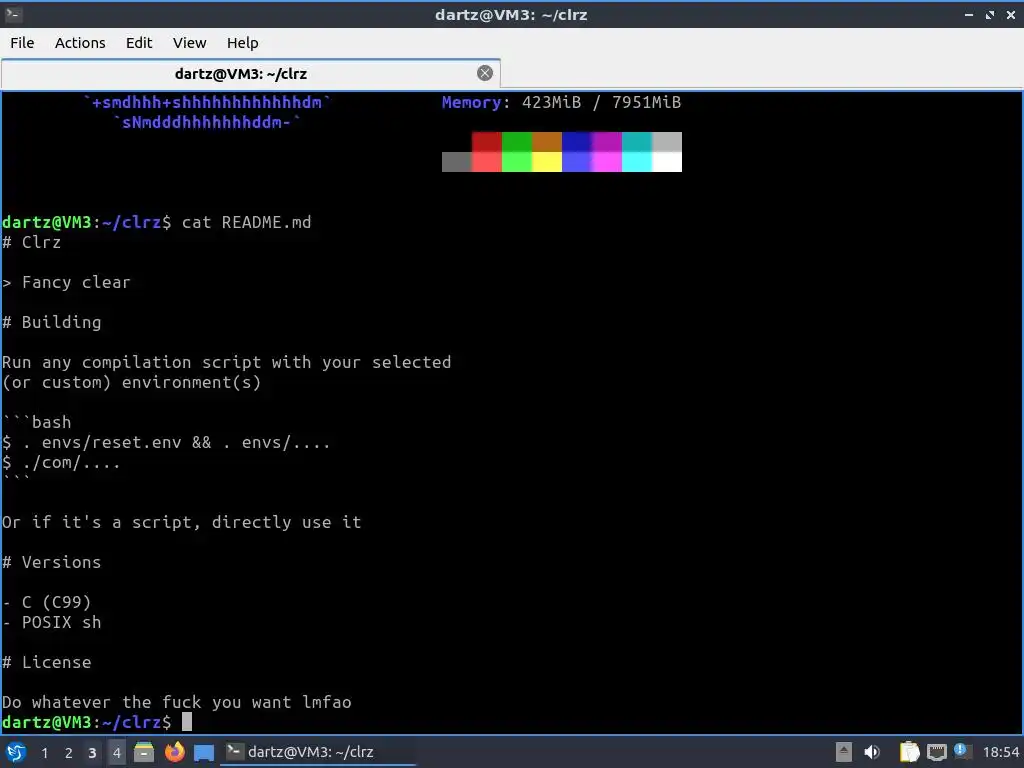Click the dark blue color block
Image resolution: width=1024 pixels, height=768 pixels.
pyautogui.click(x=577, y=142)
